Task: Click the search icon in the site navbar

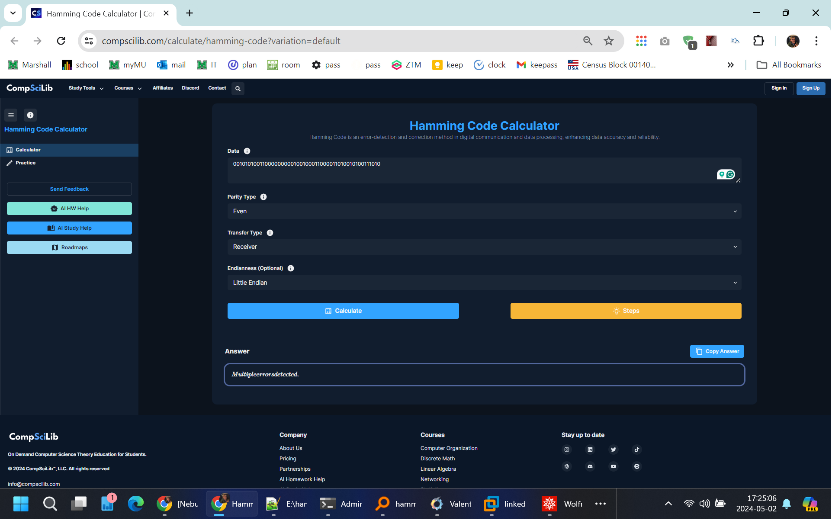Action: 238,88
